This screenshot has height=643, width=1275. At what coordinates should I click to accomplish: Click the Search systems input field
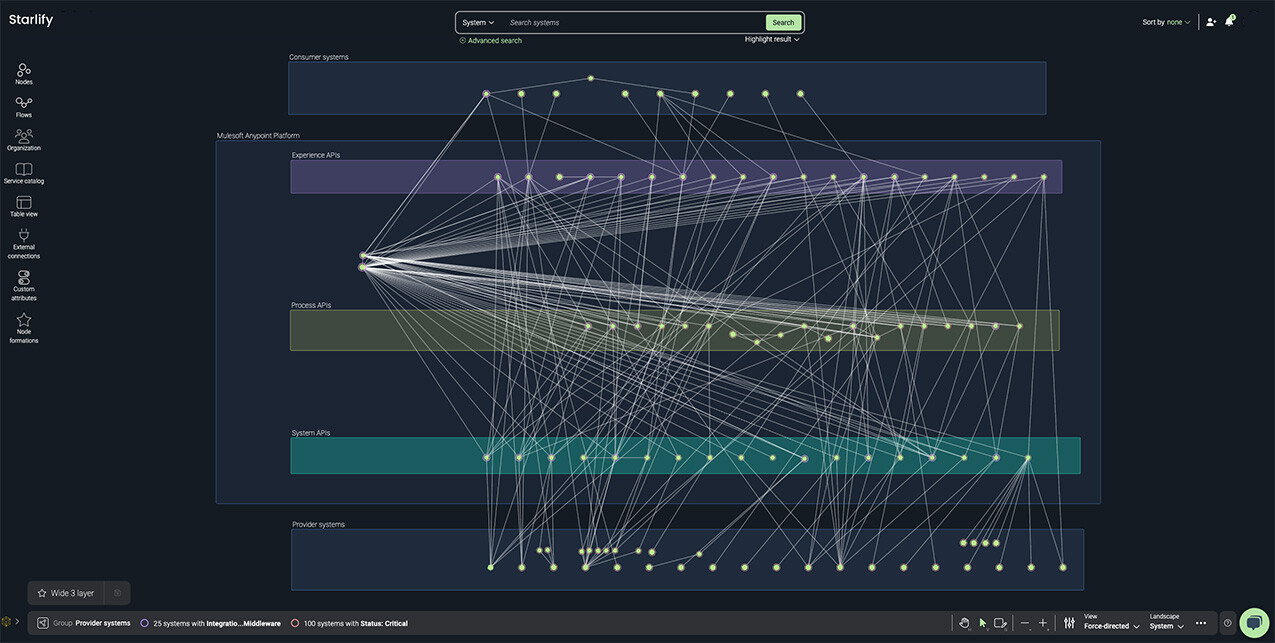click(634, 22)
